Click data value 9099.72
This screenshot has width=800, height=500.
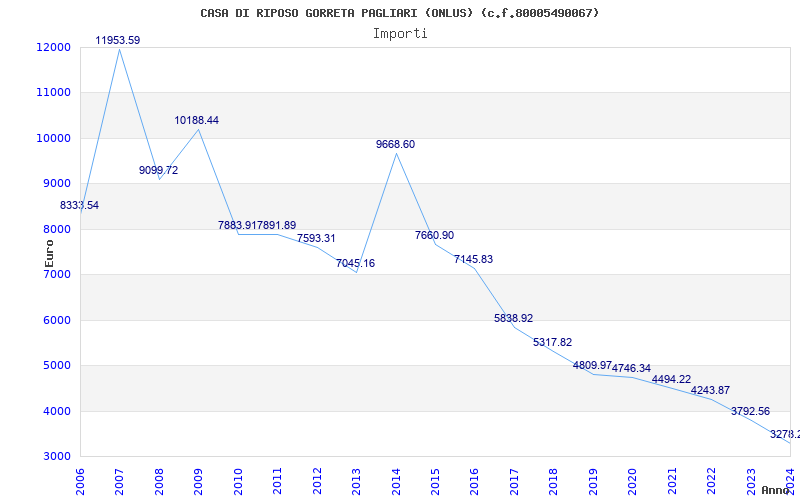click(x=159, y=170)
